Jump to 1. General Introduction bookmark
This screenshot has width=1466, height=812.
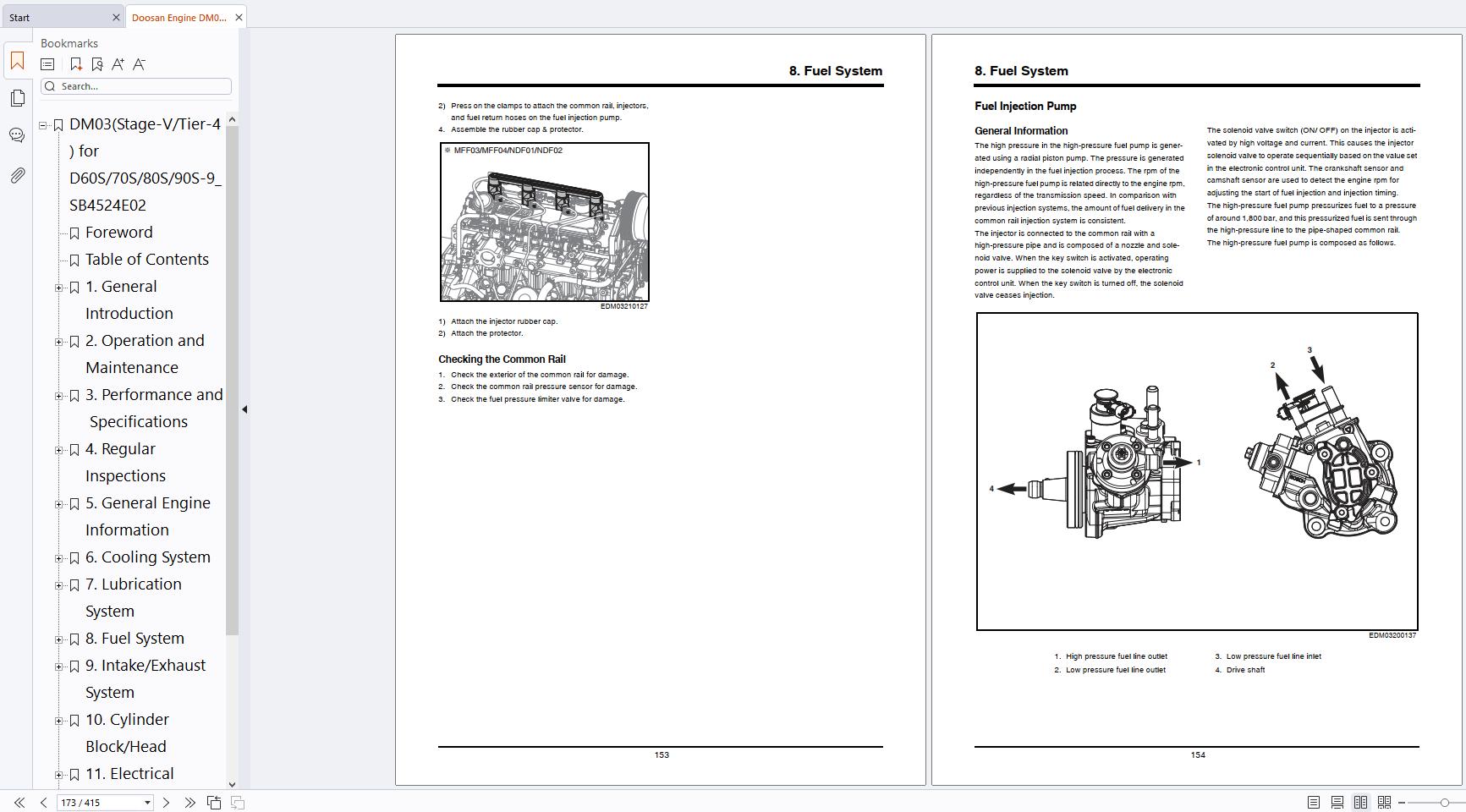129,299
